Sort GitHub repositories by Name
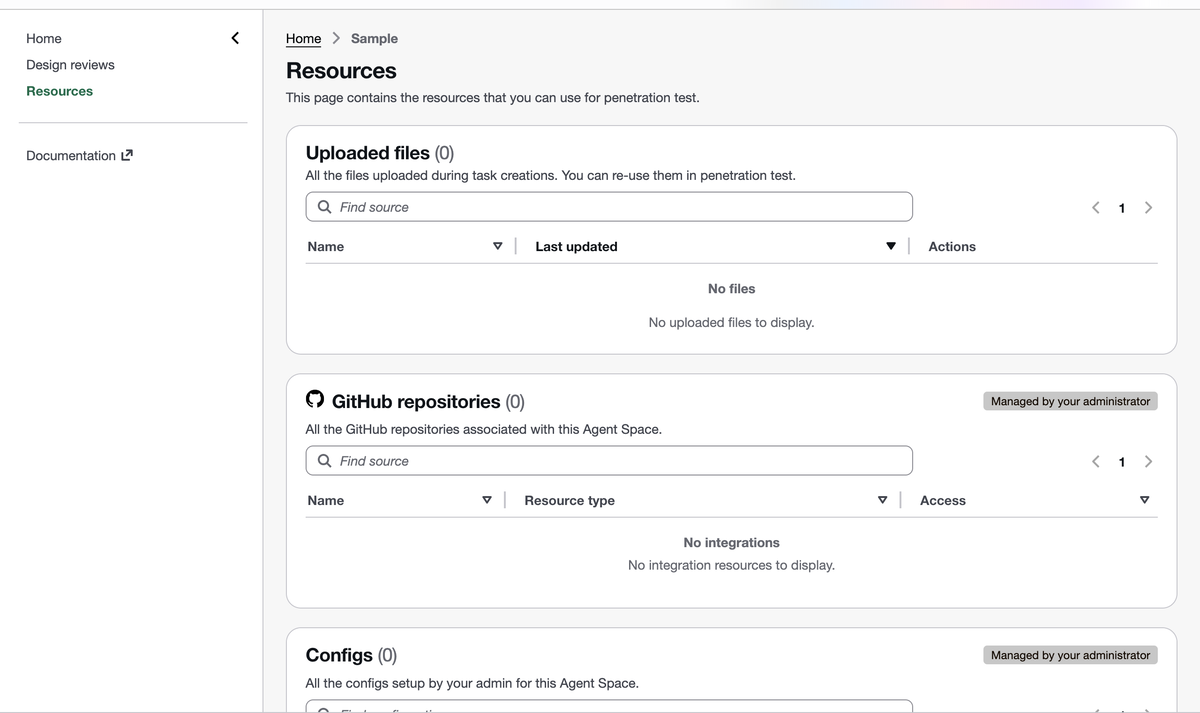The image size is (1200, 713). [x=487, y=501]
